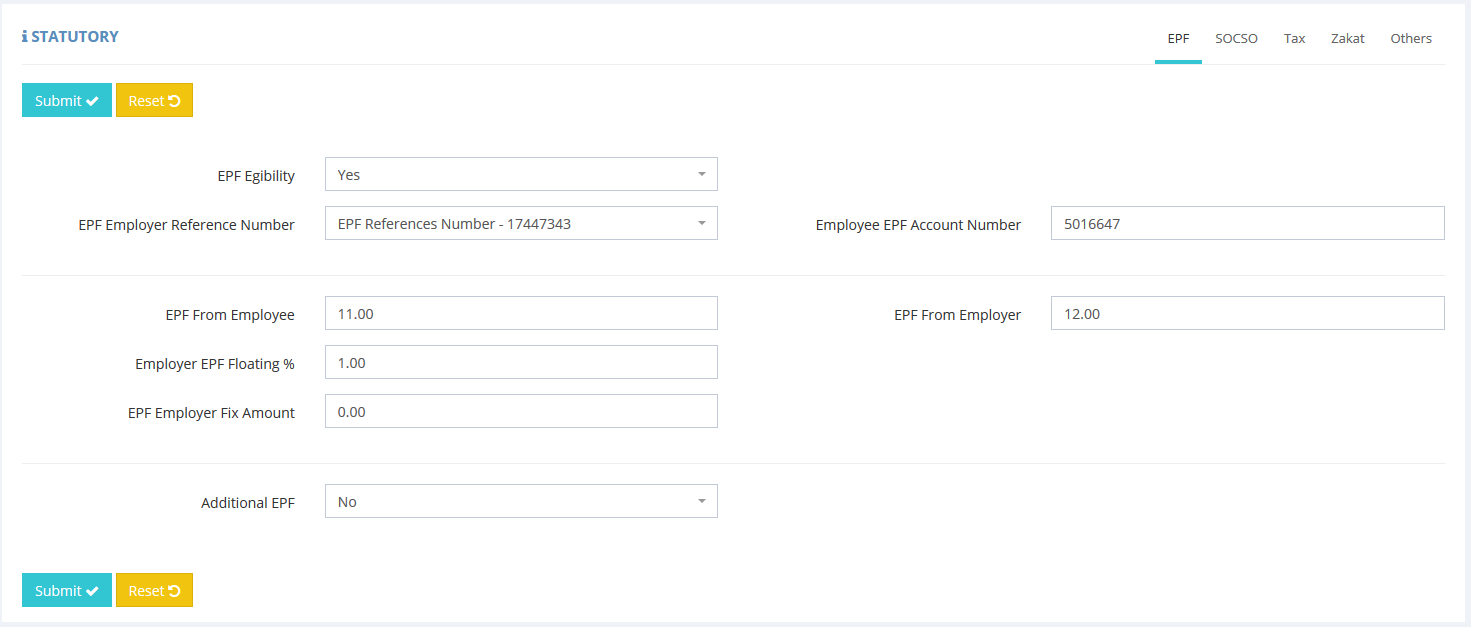Click the Additional EPF label text
This screenshot has width=1471, height=627.
click(x=247, y=503)
